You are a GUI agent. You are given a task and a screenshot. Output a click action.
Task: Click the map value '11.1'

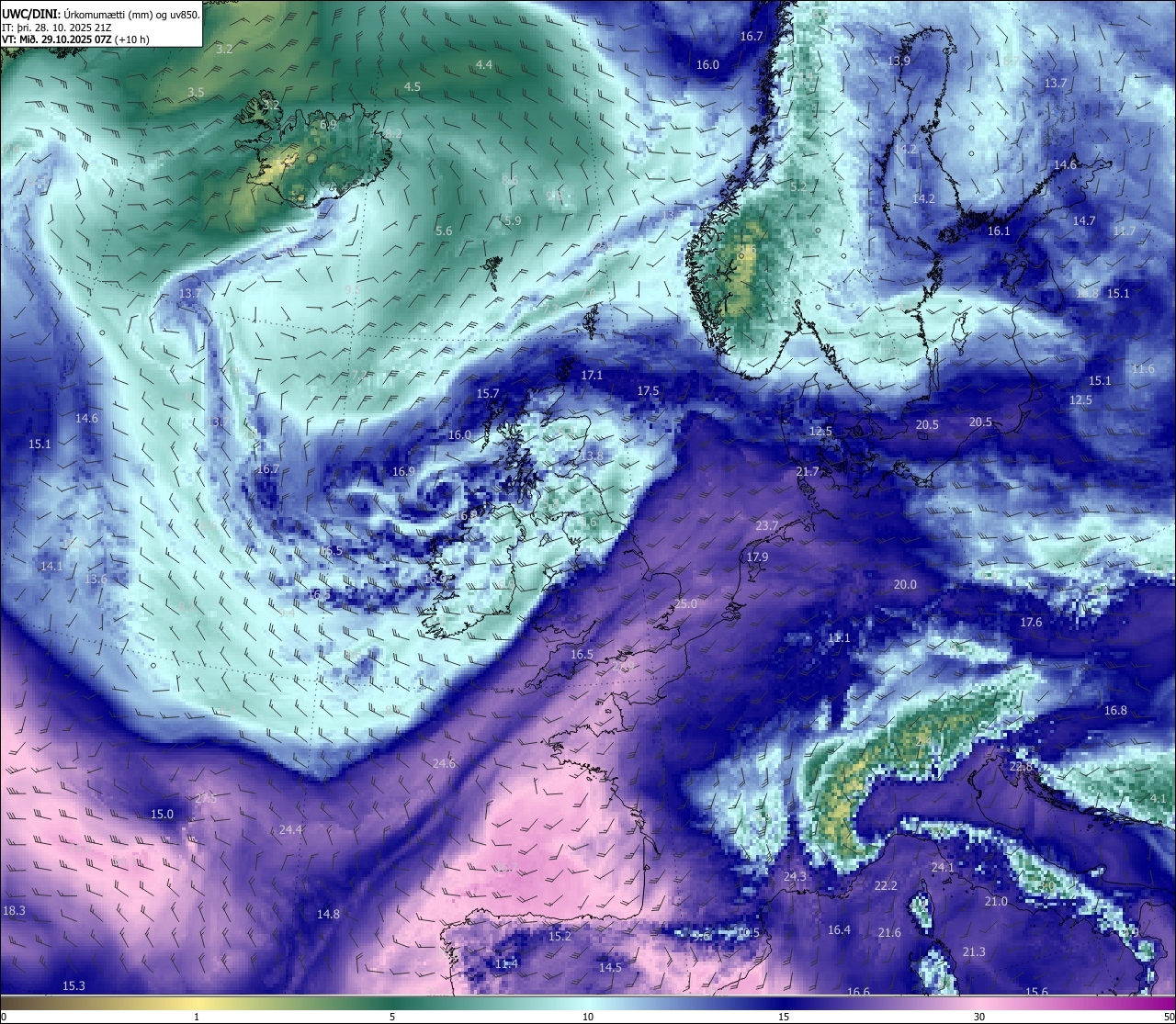pos(838,638)
